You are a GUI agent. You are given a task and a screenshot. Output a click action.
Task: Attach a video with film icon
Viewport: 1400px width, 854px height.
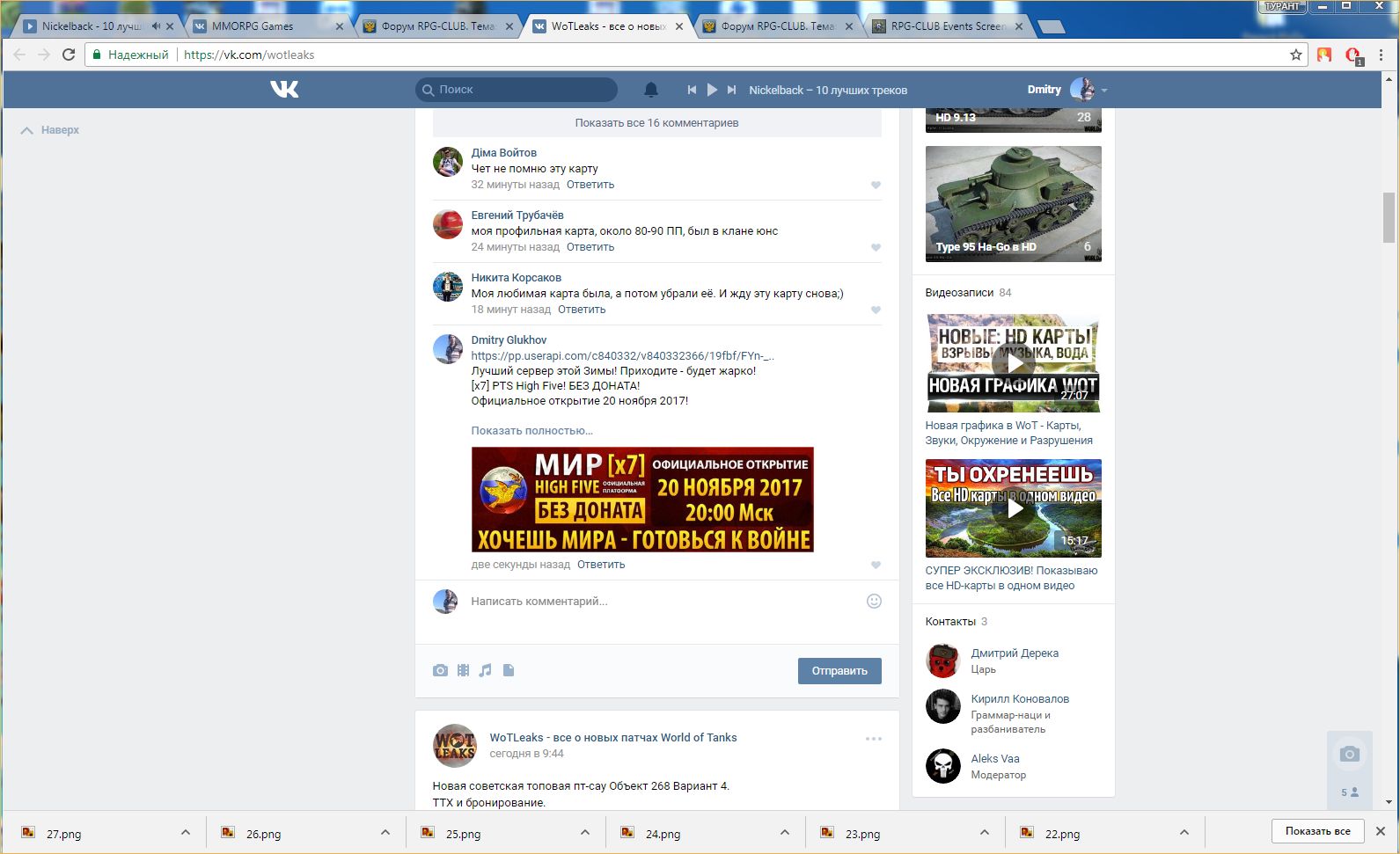[463, 670]
